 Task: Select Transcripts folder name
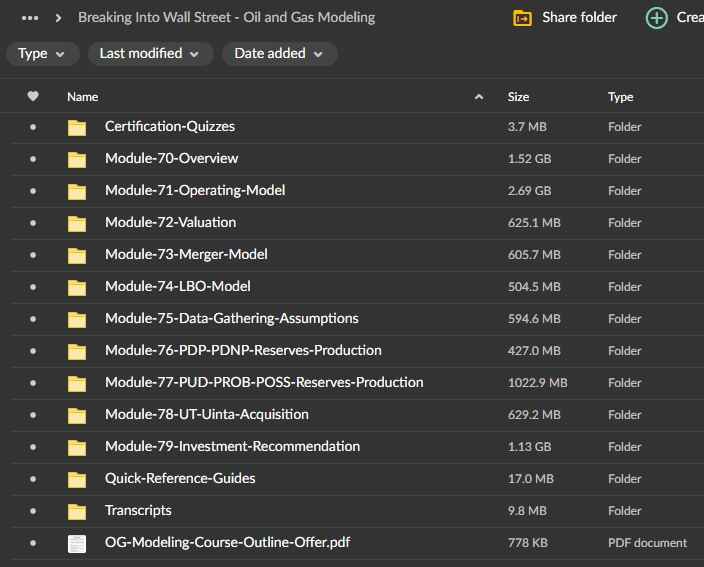point(138,510)
